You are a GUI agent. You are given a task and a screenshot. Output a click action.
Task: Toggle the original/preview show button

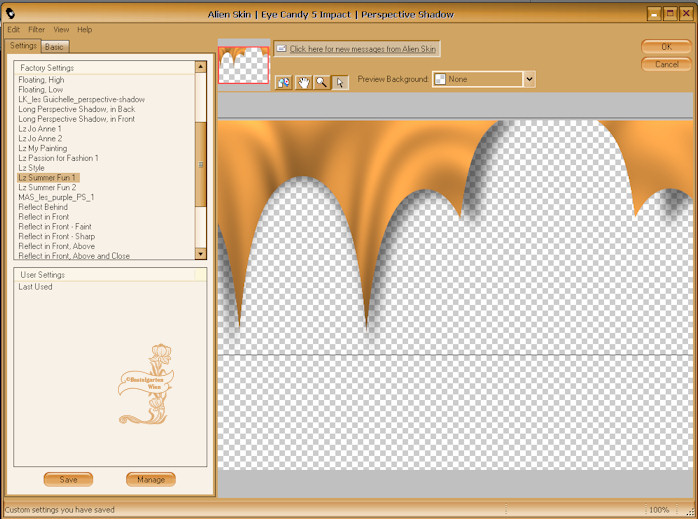[x=284, y=82]
